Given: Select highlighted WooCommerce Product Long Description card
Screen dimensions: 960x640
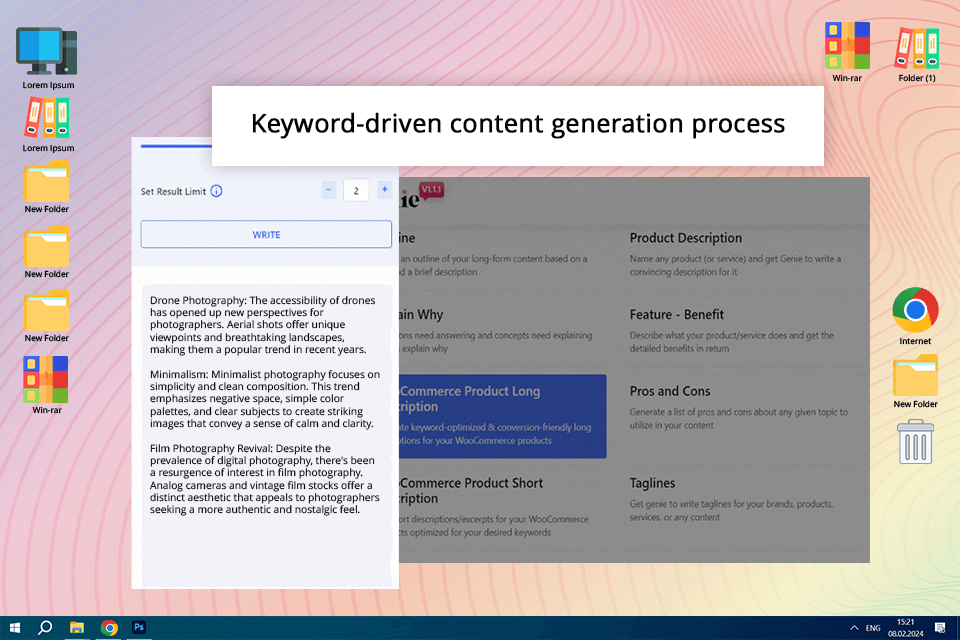Looking at the screenshot, I should click(x=503, y=416).
